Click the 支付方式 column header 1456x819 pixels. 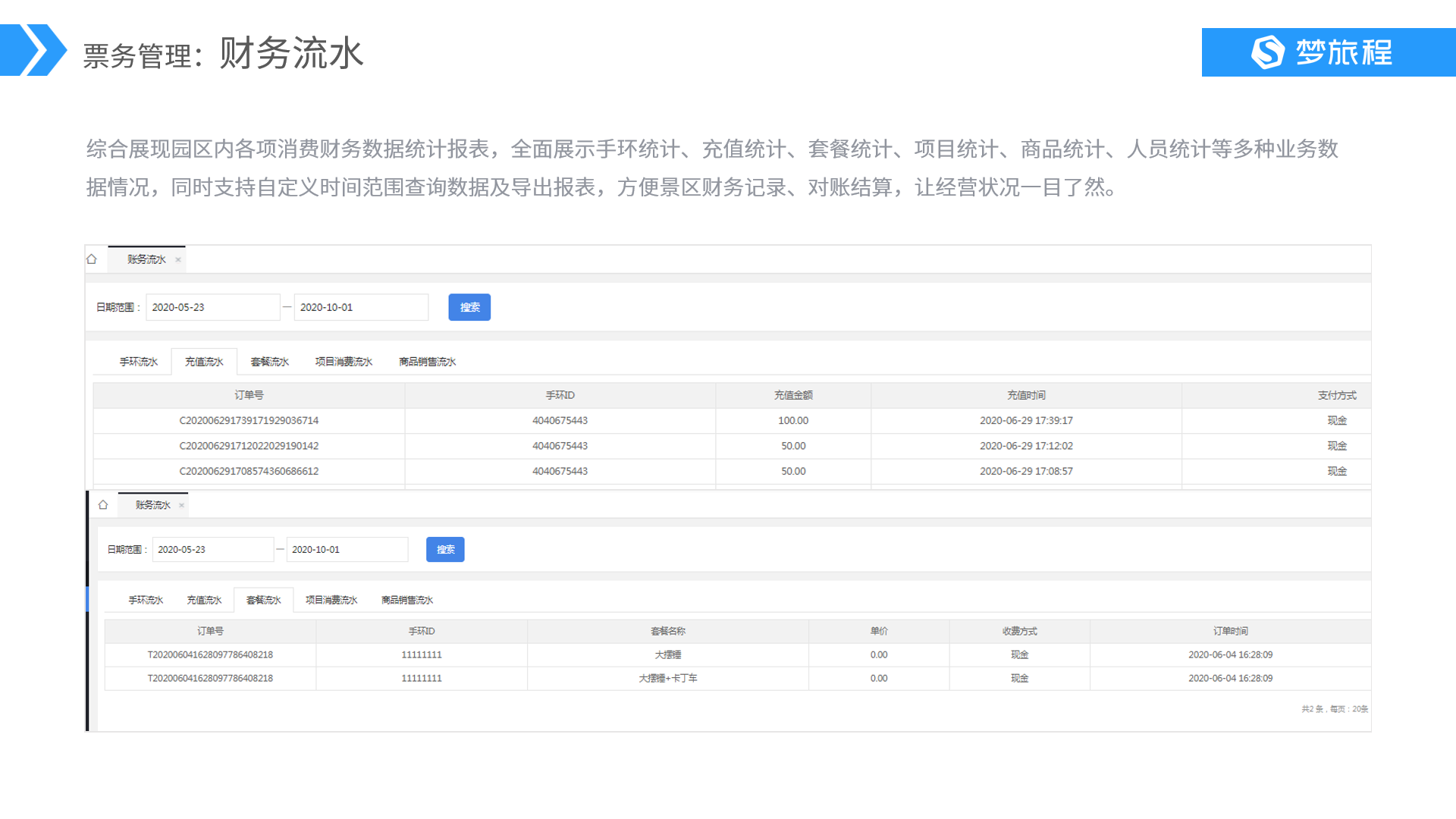pos(1337,395)
